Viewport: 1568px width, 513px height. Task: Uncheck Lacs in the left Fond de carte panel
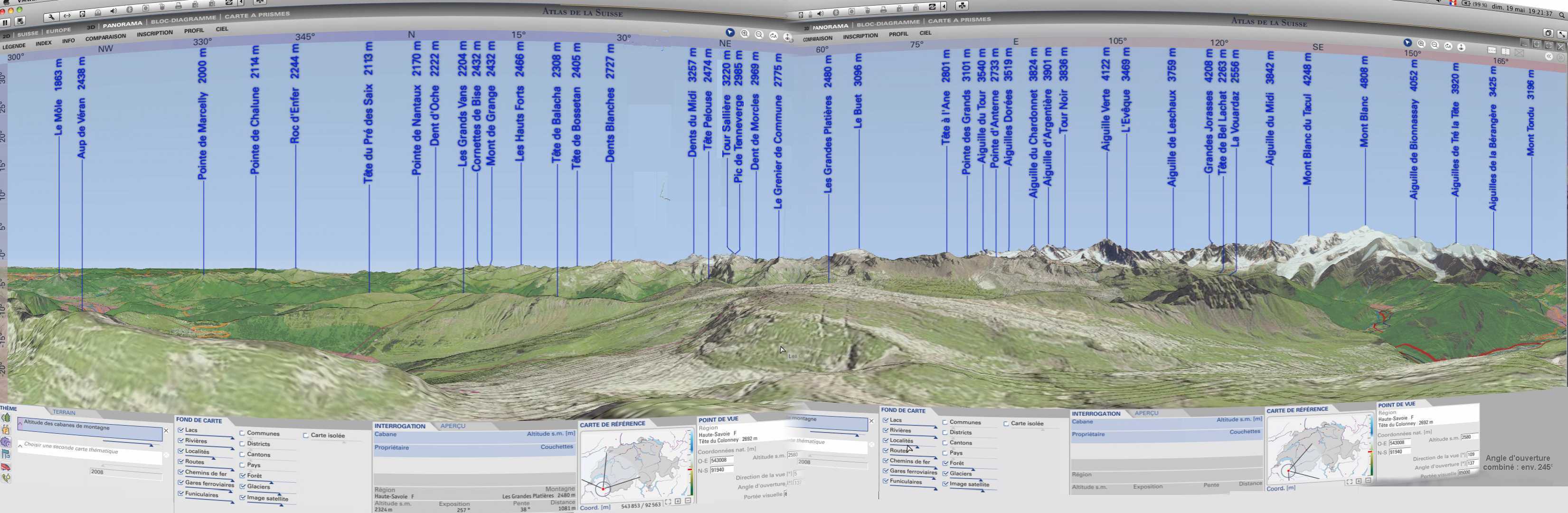coord(181,430)
